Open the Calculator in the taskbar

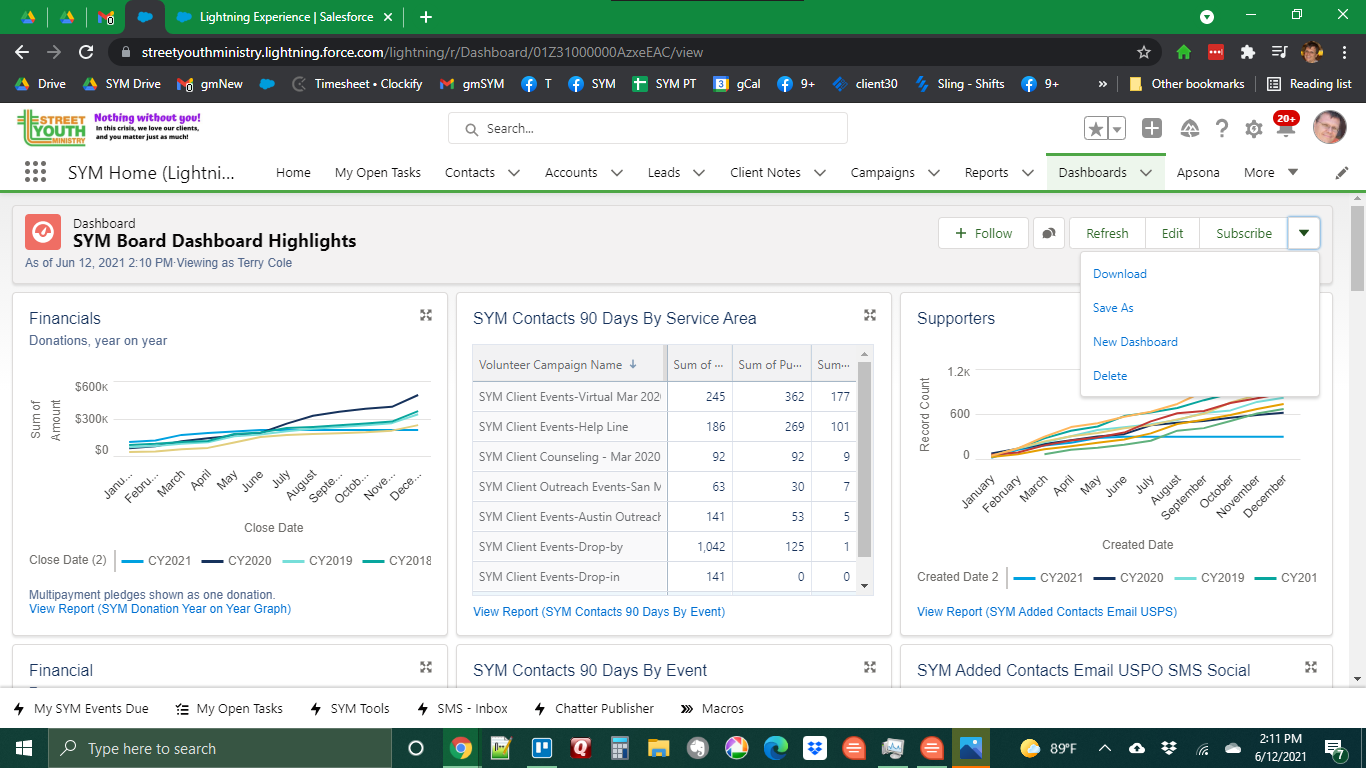click(x=619, y=748)
